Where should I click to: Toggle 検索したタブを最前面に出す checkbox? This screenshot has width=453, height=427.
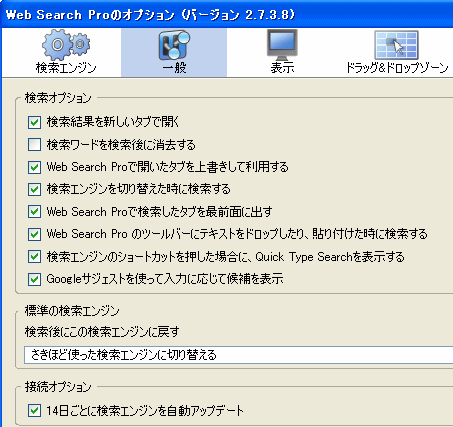[35, 212]
